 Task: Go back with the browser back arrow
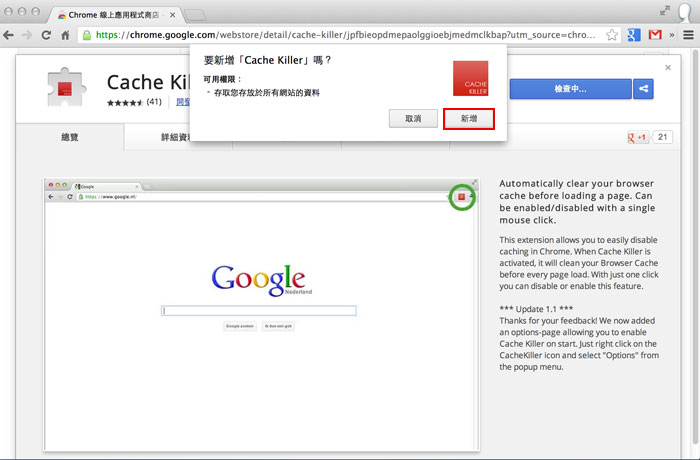[x=8, y=35]
